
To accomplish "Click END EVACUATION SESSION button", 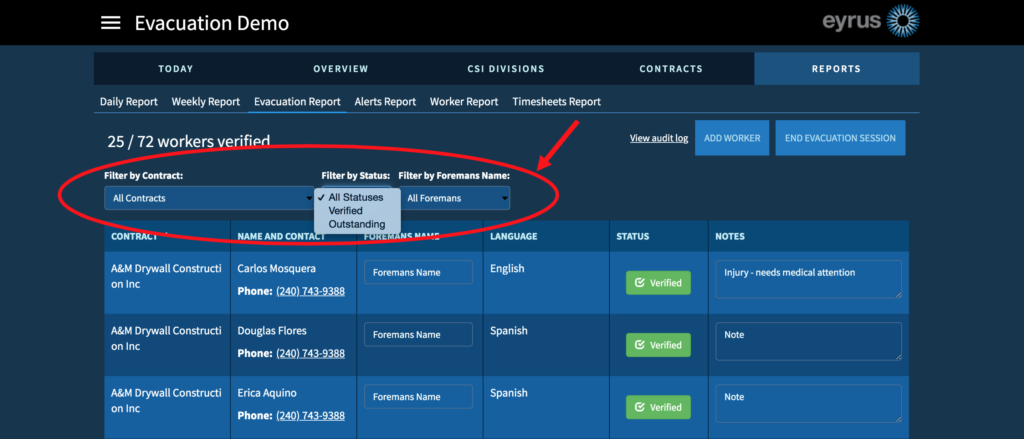I will click(840, 138).
